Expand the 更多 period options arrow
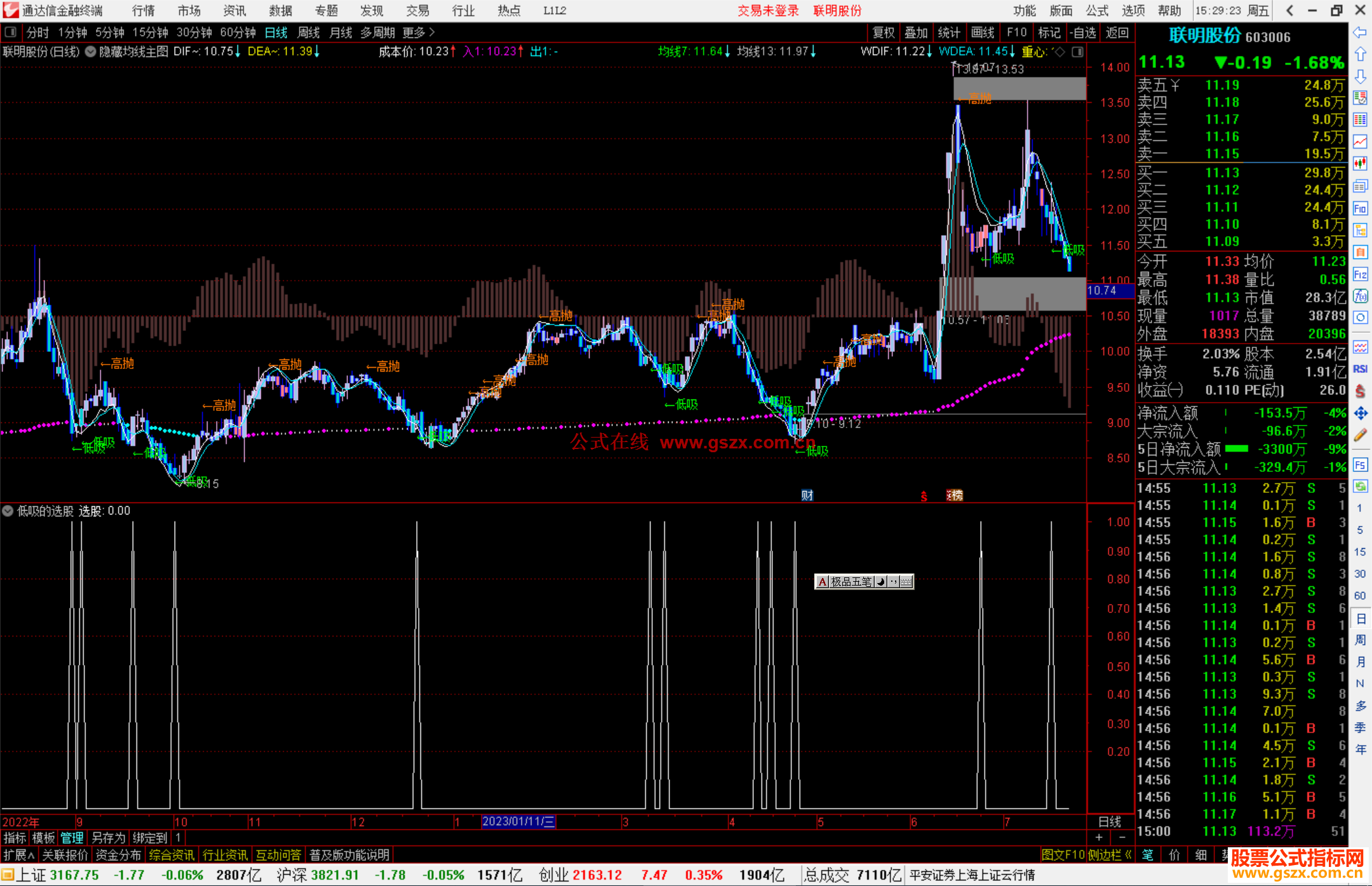This screenshot has width=1372, height=886. pyautogui.click(x=432, y=32)
